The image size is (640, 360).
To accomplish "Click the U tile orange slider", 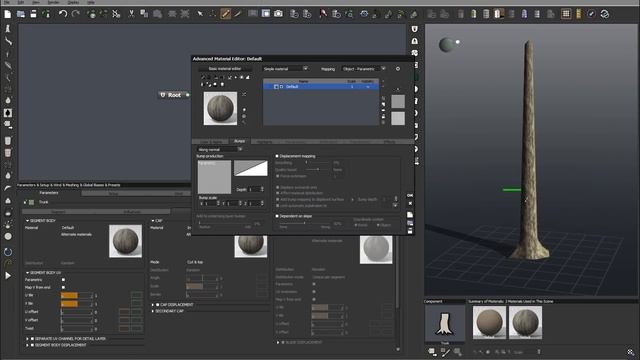I will 76,296.
